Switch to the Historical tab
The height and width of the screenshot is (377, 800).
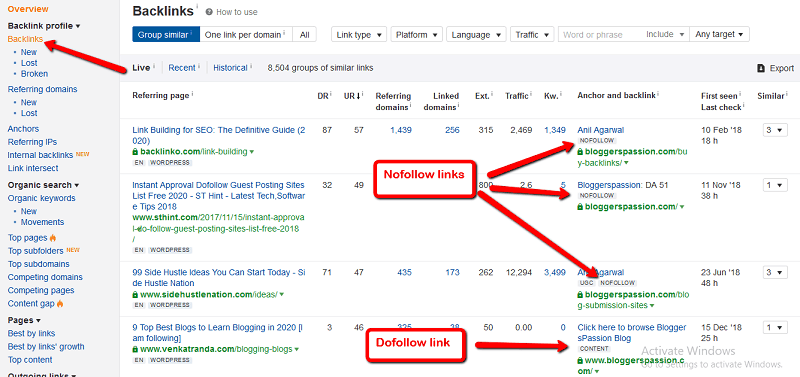pyautogui.click(x=230, y=68)
